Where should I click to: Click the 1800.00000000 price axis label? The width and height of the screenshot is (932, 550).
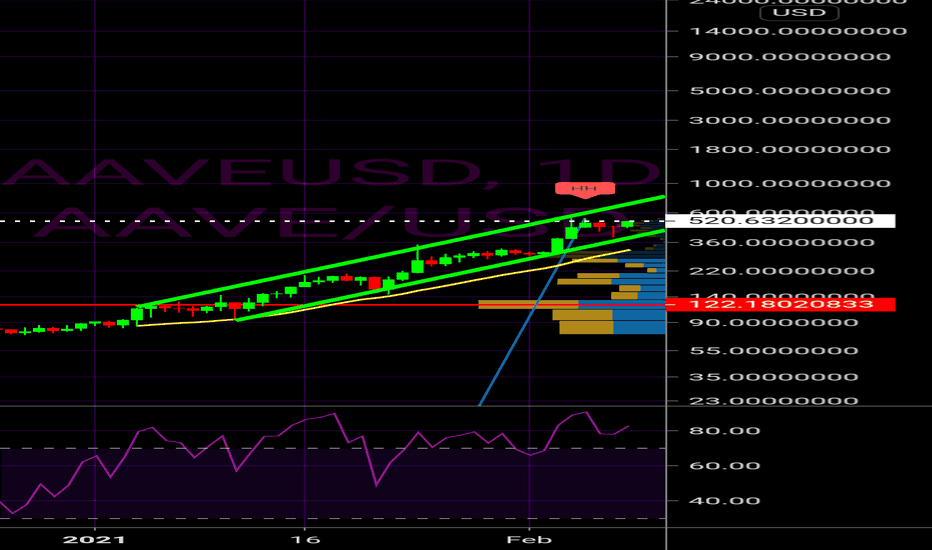tap(790, 149)
